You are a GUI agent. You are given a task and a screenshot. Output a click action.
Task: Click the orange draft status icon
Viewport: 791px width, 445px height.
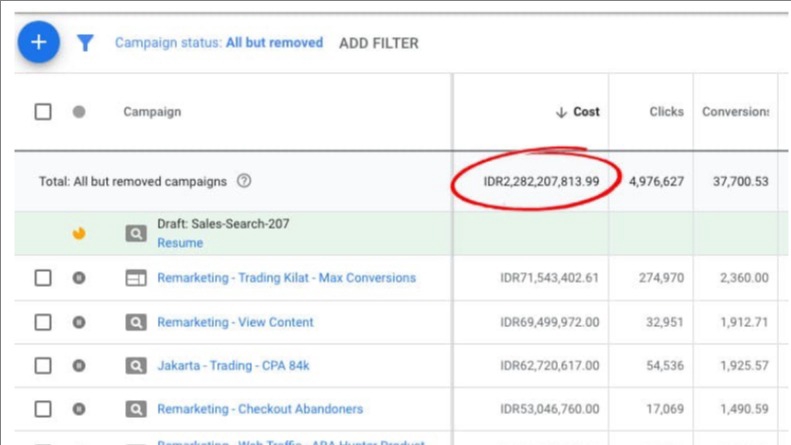click(79, 233)
